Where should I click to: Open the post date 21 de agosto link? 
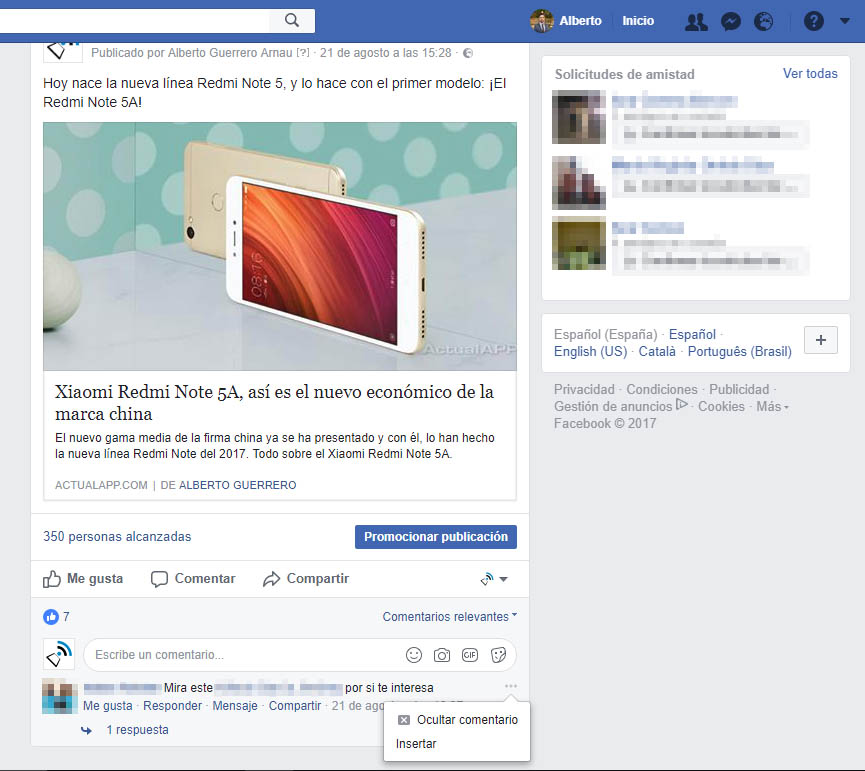[386, 53]
